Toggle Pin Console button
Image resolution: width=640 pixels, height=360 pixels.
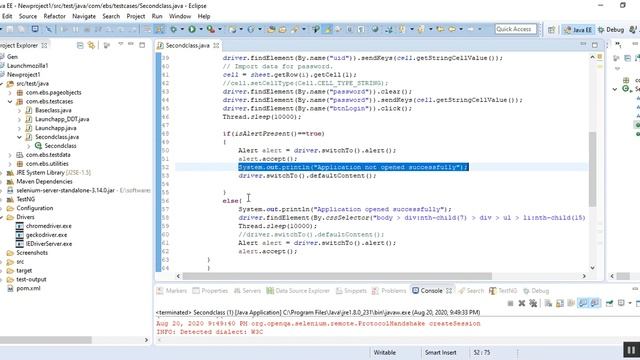coord(609,303)
